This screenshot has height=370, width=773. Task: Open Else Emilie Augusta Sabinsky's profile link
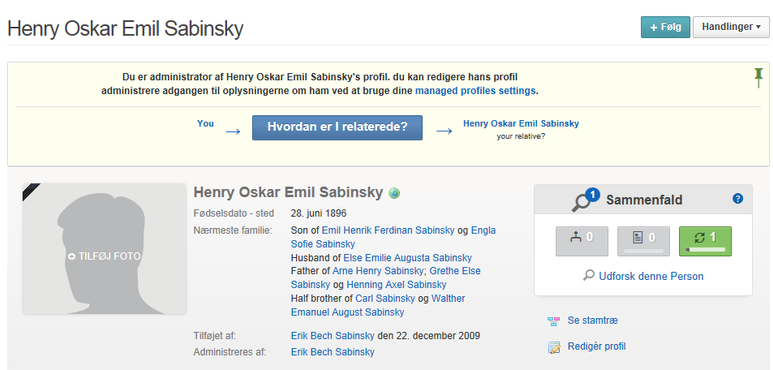408,258
